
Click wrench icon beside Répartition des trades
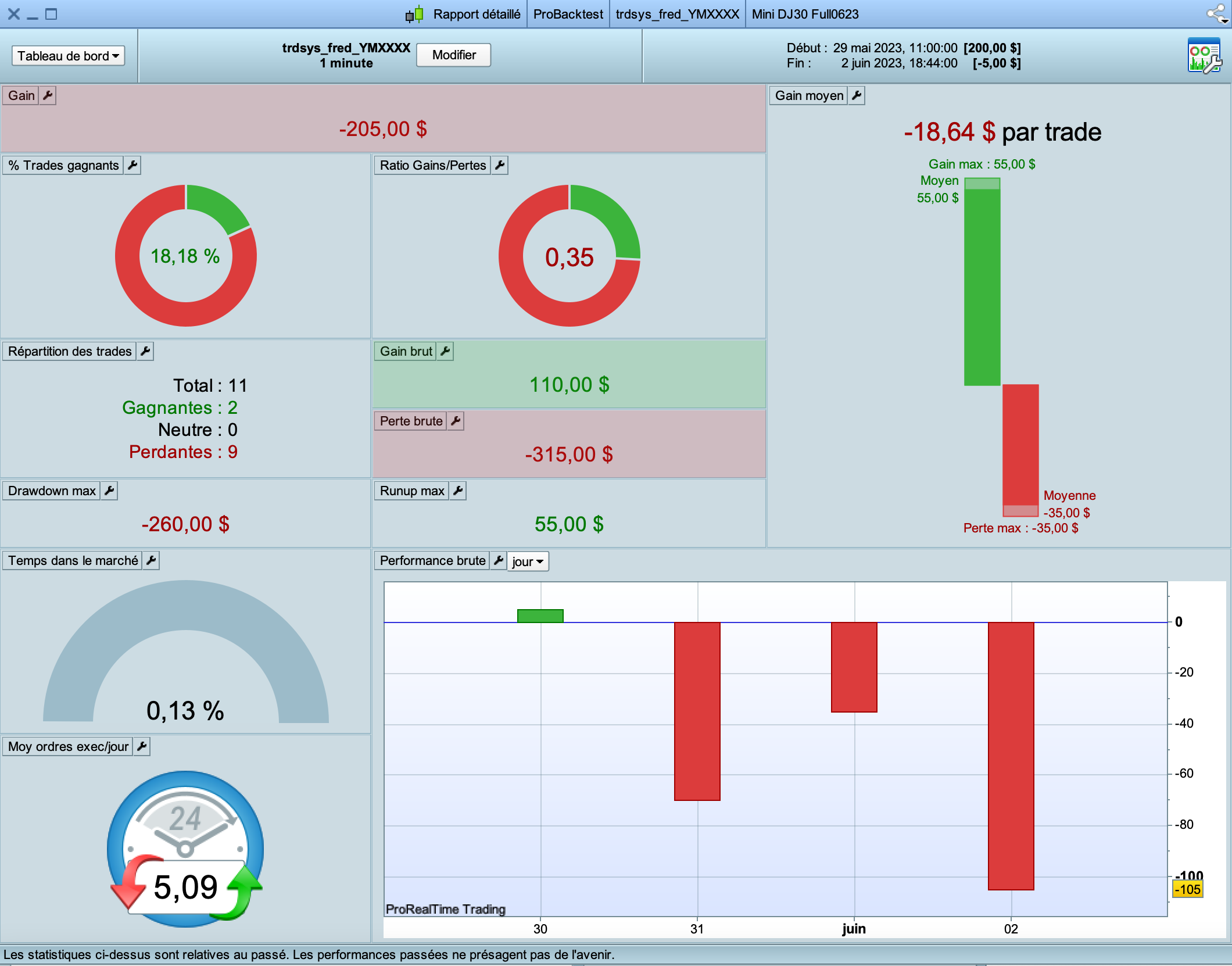[x=145, y=351]
